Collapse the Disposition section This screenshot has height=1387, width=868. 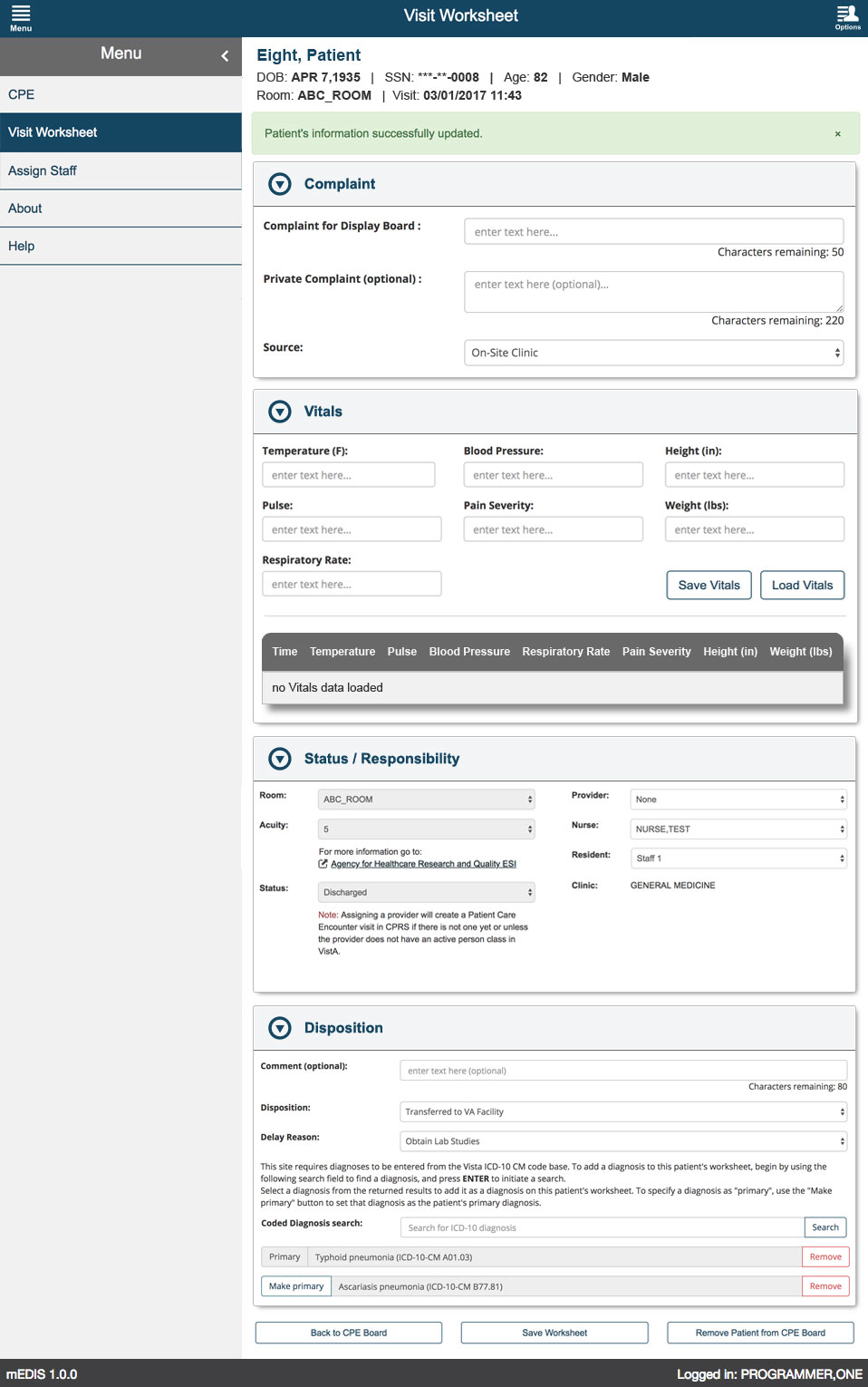280,1028
